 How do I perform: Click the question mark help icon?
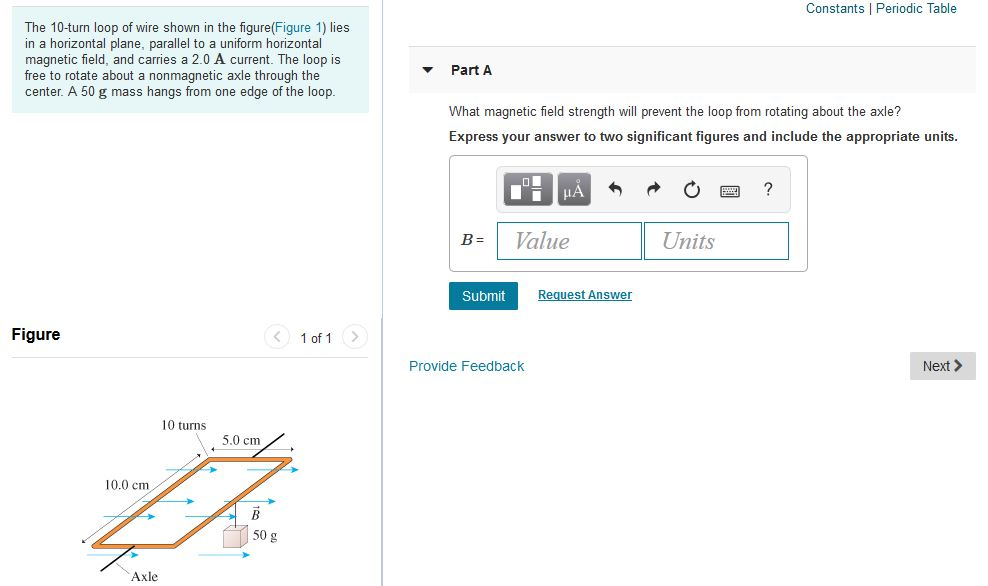(x=766, y=189)
